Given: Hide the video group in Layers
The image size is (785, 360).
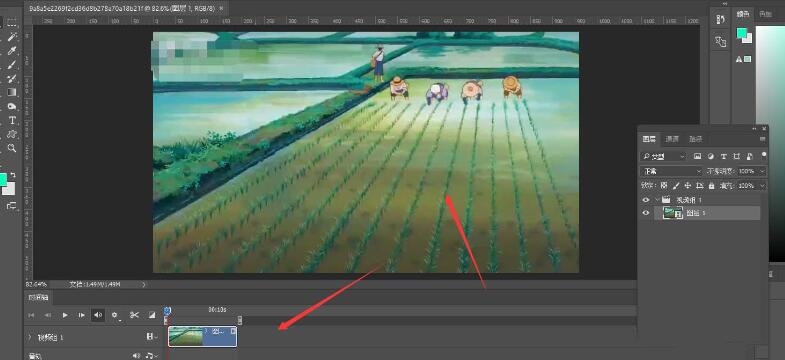Looking at the screenshot, I should click(x=646, y=200).
